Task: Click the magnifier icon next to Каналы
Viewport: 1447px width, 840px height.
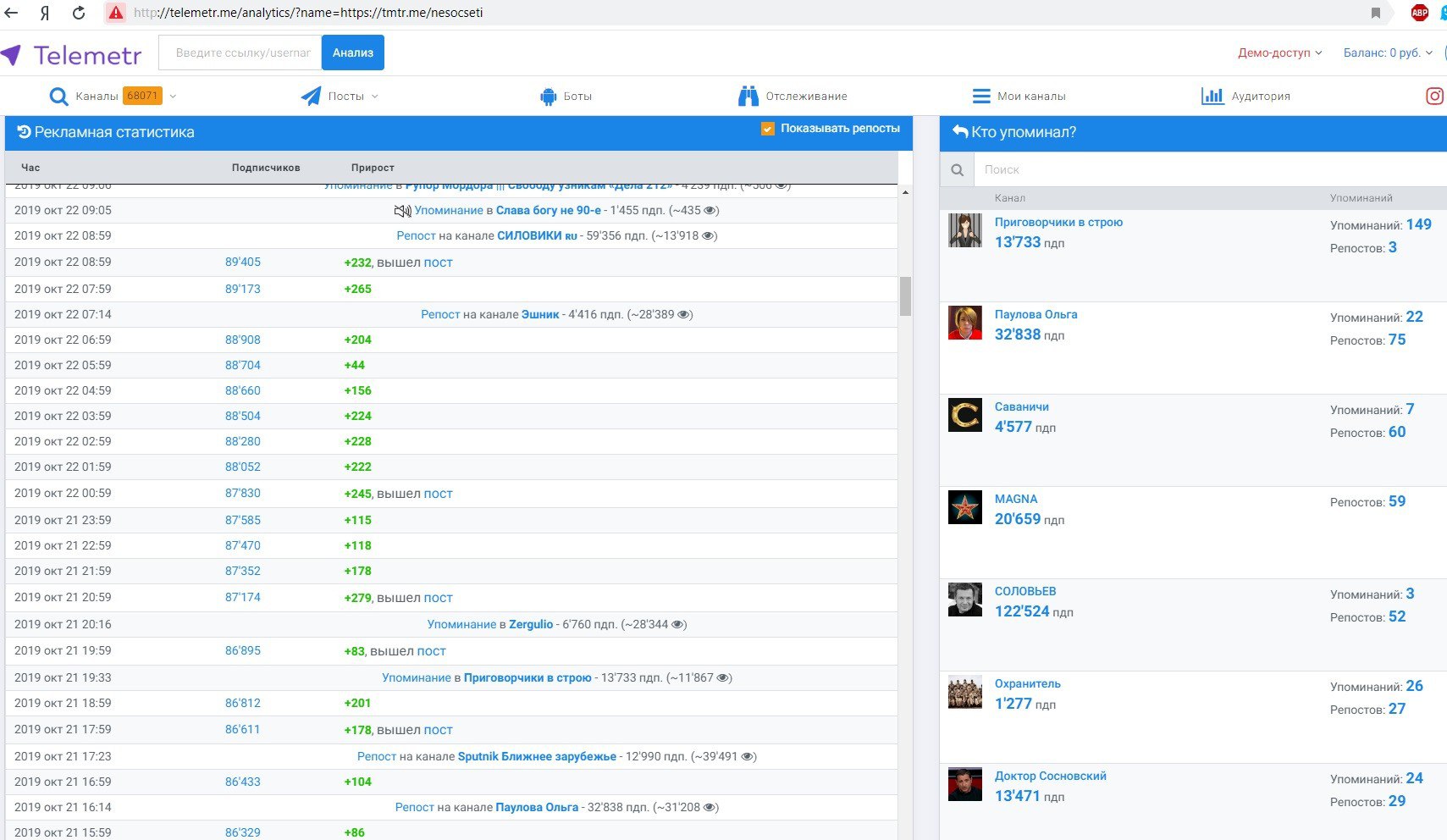Action: point(58,97)
